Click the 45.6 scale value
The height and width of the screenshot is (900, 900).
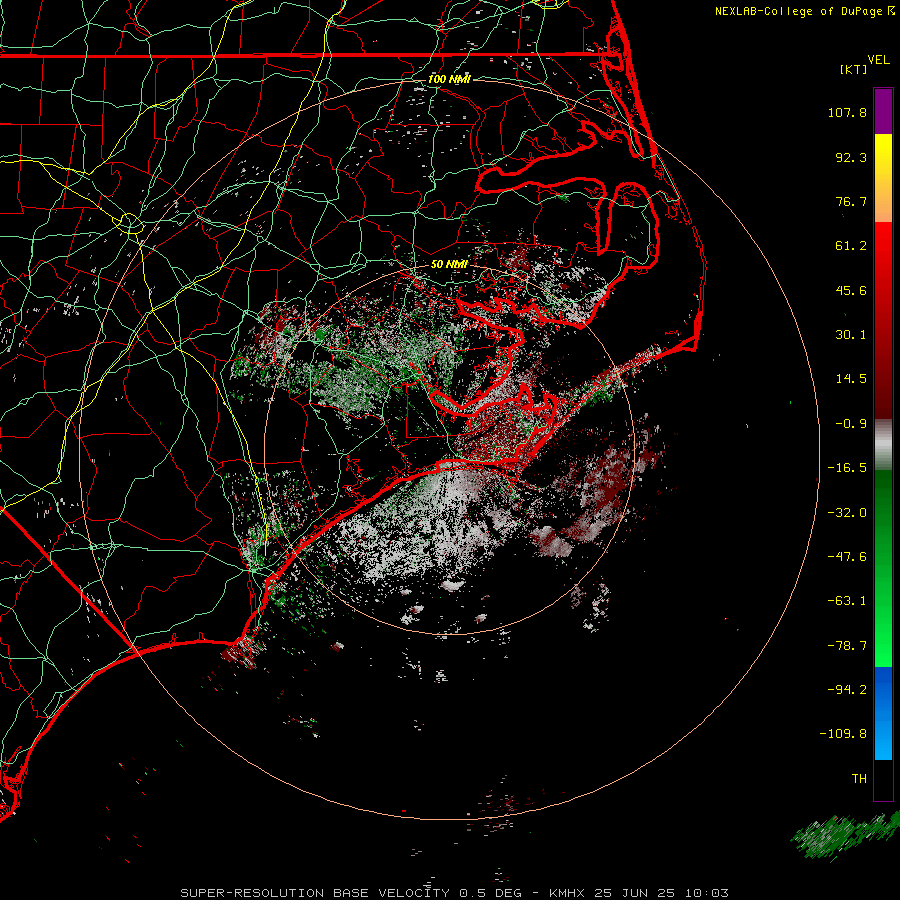coord(851,290)
